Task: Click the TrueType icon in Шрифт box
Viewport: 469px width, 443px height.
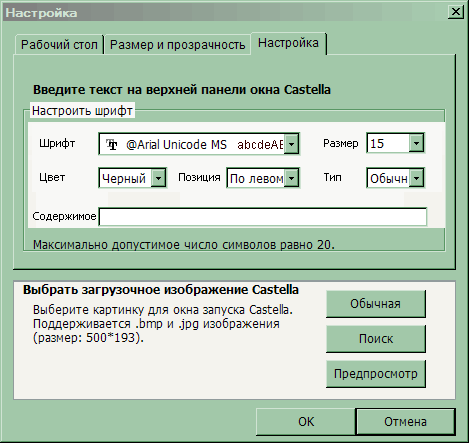Action: (112, 145)
